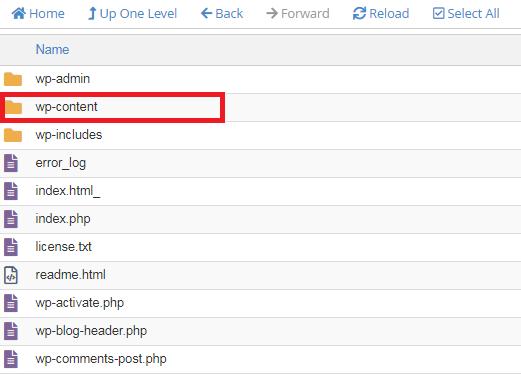Select the wp-activate.php file
This screenshot has height=374, width=521.
point(80,303)
